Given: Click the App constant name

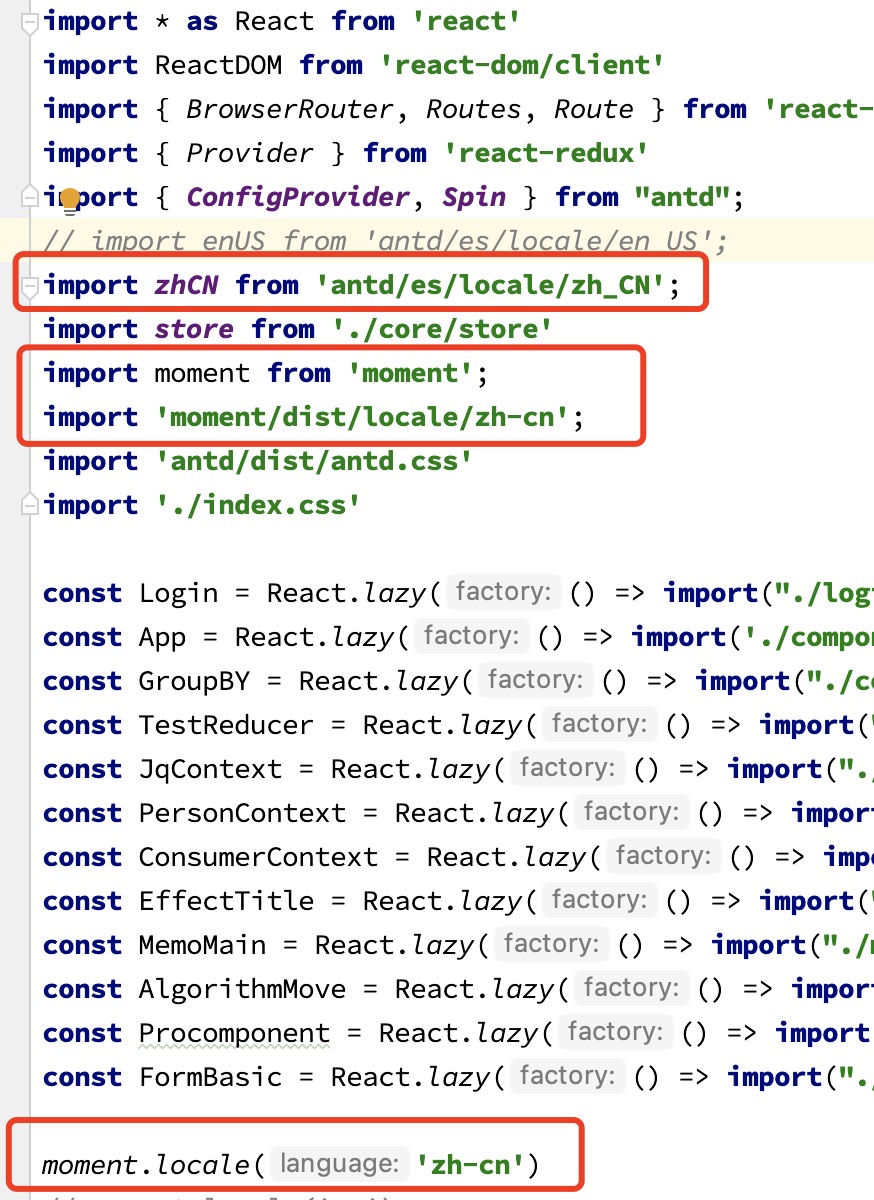Looking at the screenshot, I should coord(162,637).
